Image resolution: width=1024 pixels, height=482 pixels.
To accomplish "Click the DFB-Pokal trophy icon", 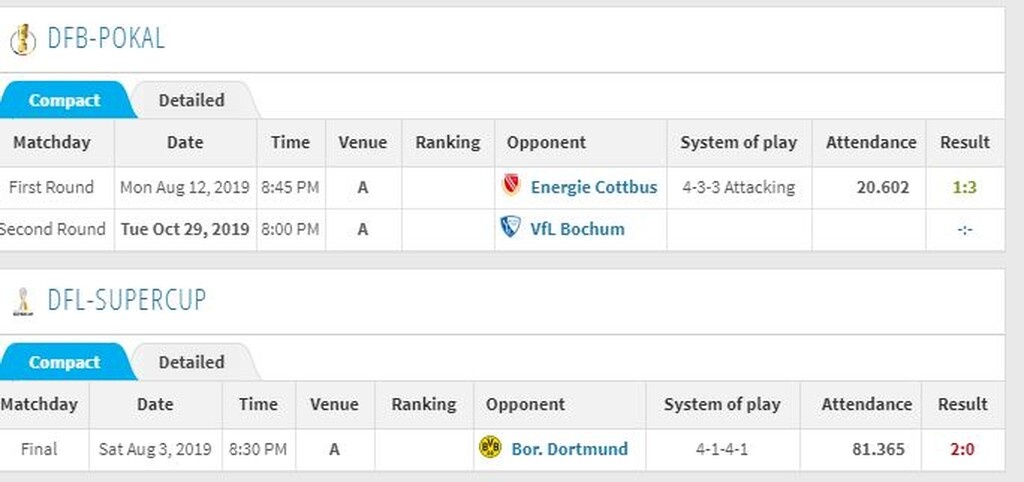I will [20, 40].
